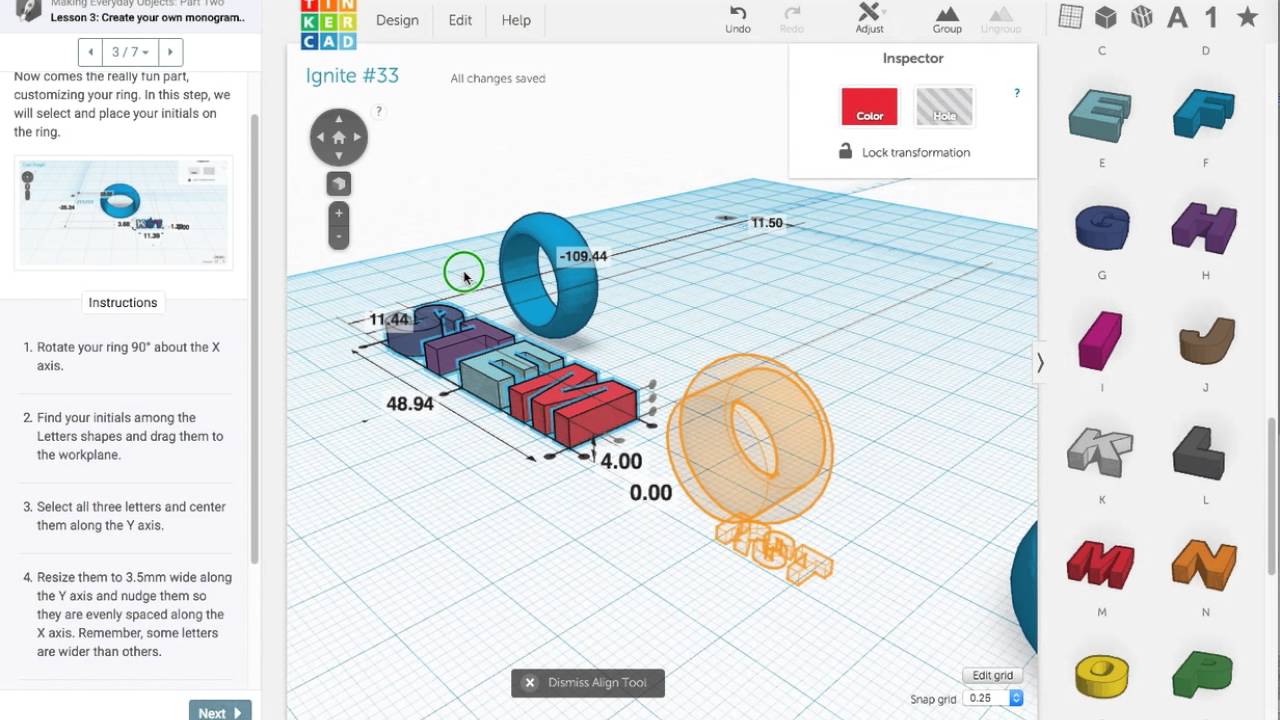
Task: Open the workplane grid shape category
Action: click(1071, 17)
